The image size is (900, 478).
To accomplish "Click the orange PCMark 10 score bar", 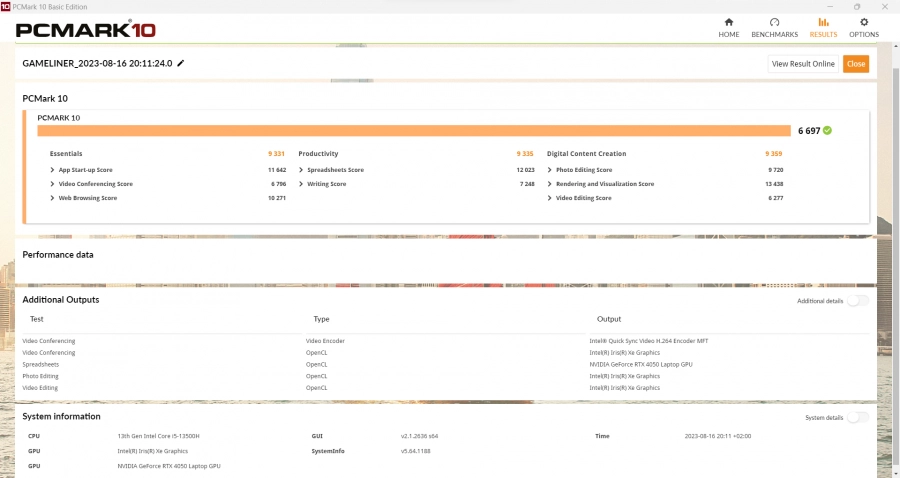I will tap(414, 131).
